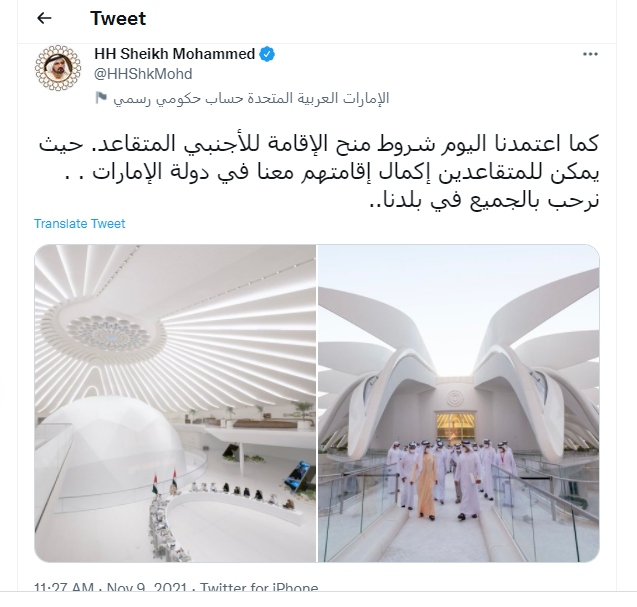
Task: Open the @HHShkMohd handle
Action: tap(143, 74)
